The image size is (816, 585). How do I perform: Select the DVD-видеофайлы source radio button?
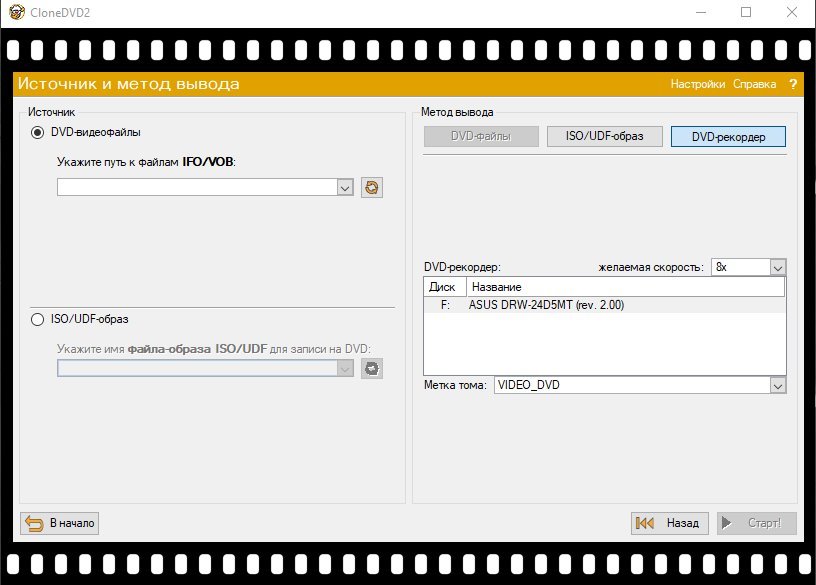tap(37, 132)
